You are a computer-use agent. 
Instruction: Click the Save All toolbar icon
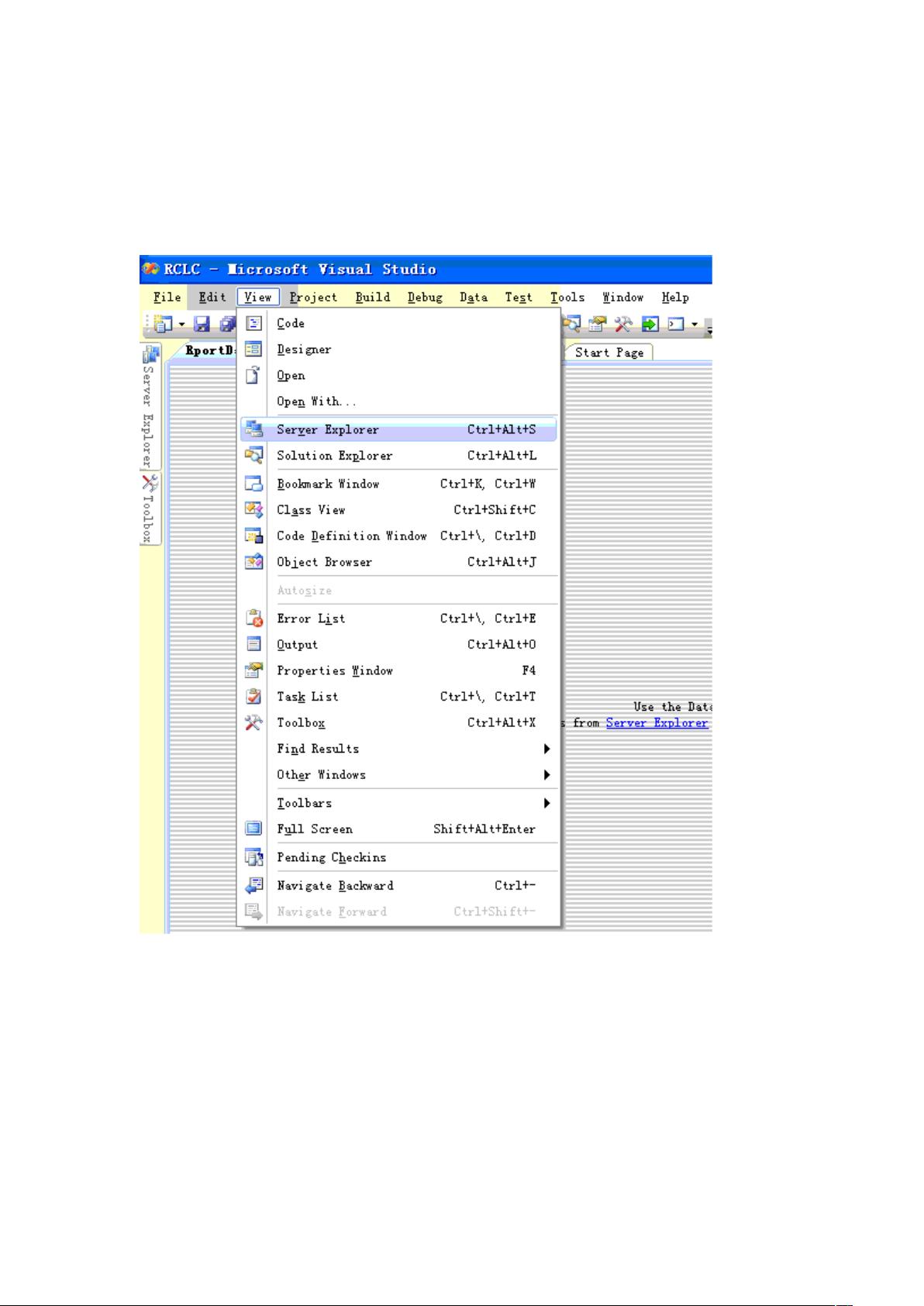pyautogui.click(x=226, y=324)
